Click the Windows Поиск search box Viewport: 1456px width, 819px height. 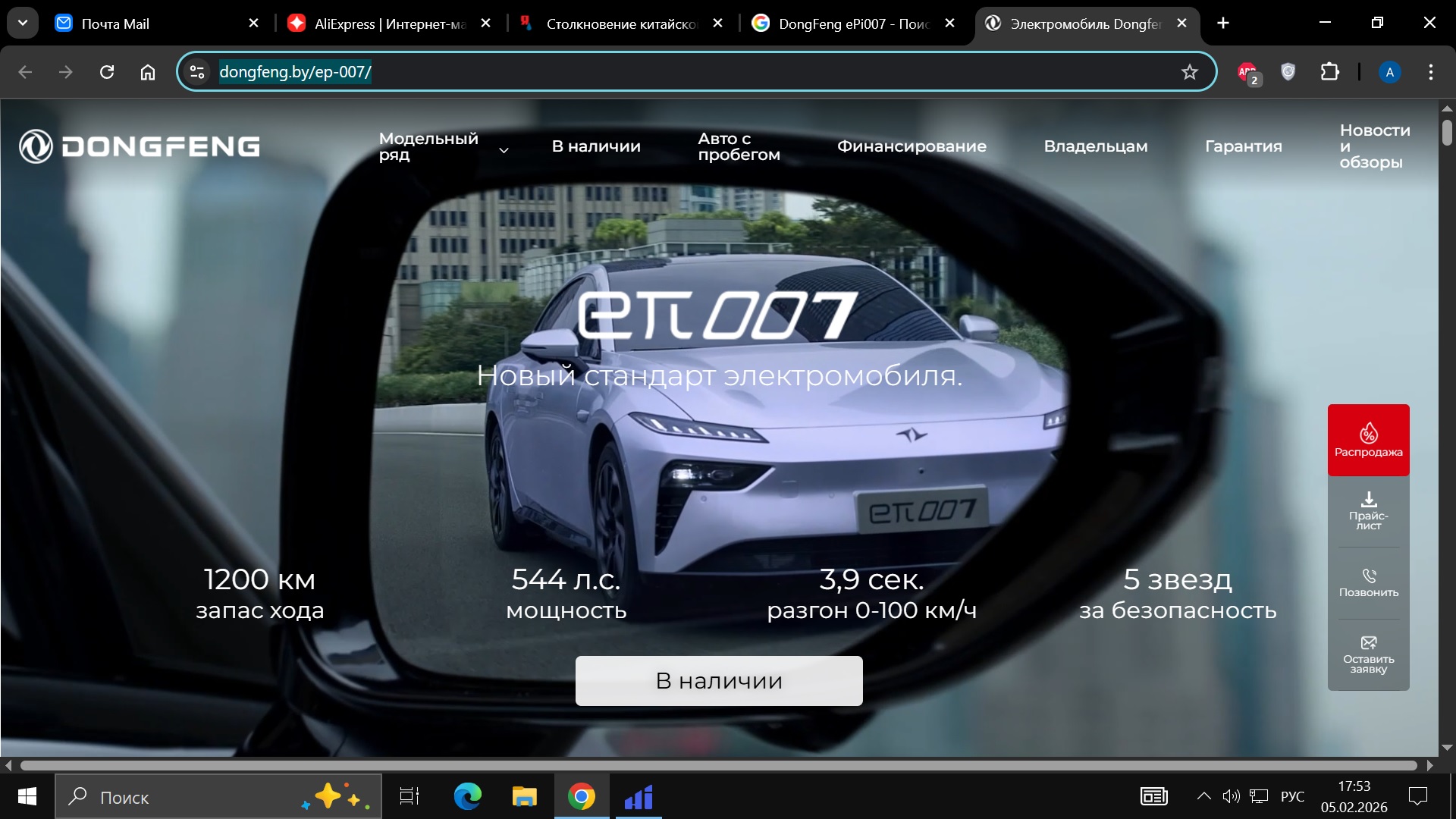[218, 796]
